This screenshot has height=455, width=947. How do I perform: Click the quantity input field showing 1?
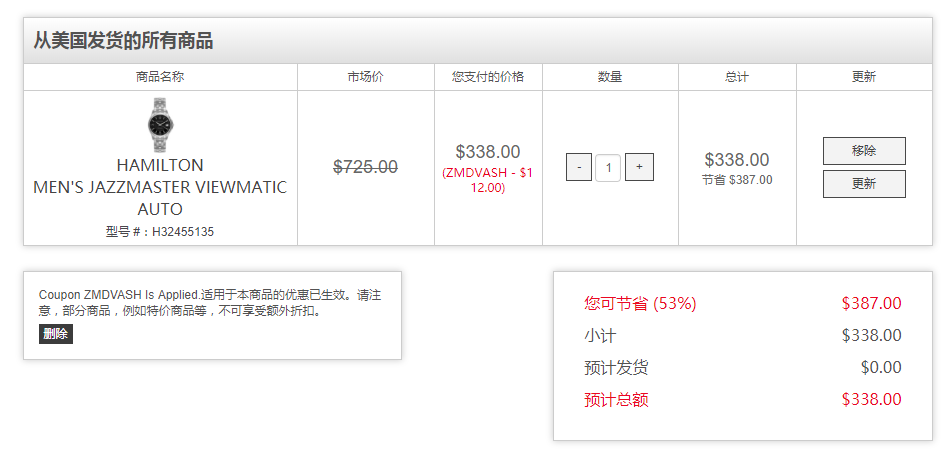click(x=608, y=167)
